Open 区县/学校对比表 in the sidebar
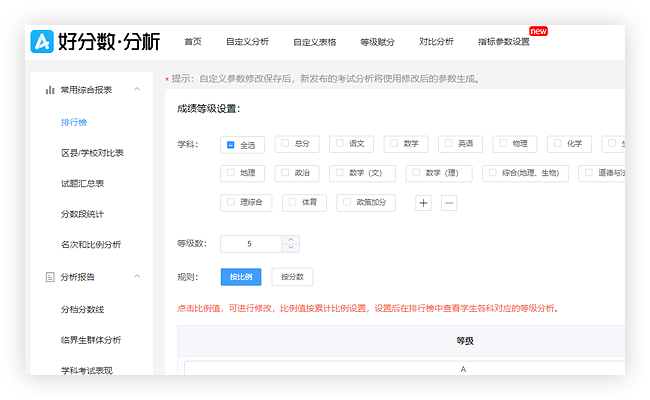650x400 pixels. coord(92,153)
